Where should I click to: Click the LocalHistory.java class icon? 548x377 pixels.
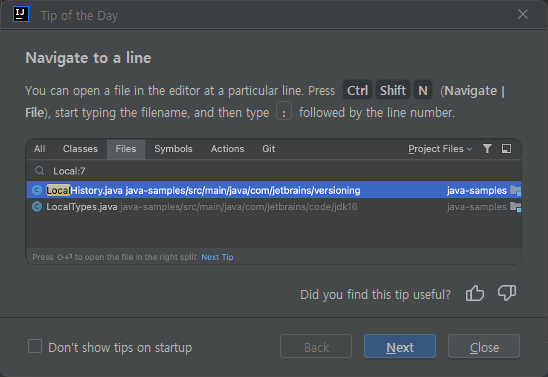click(37, 190)
